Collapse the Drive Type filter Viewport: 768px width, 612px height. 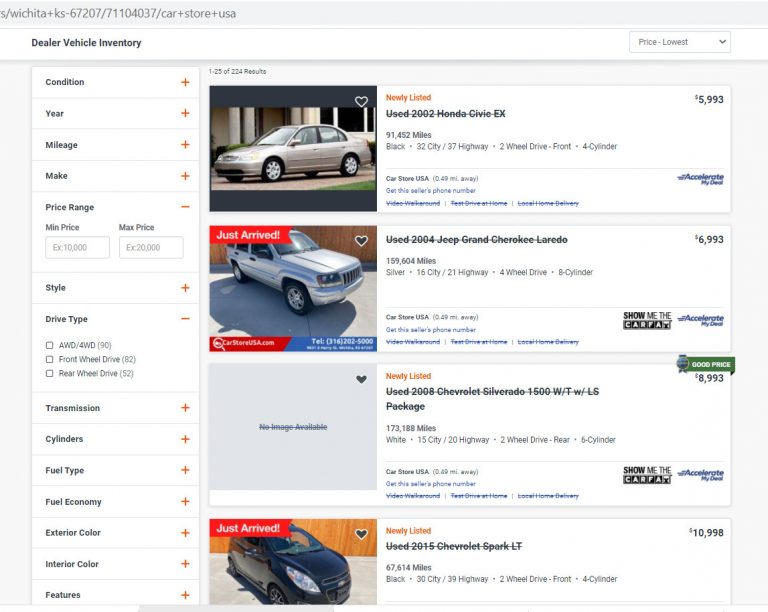[x=185, y=319]
